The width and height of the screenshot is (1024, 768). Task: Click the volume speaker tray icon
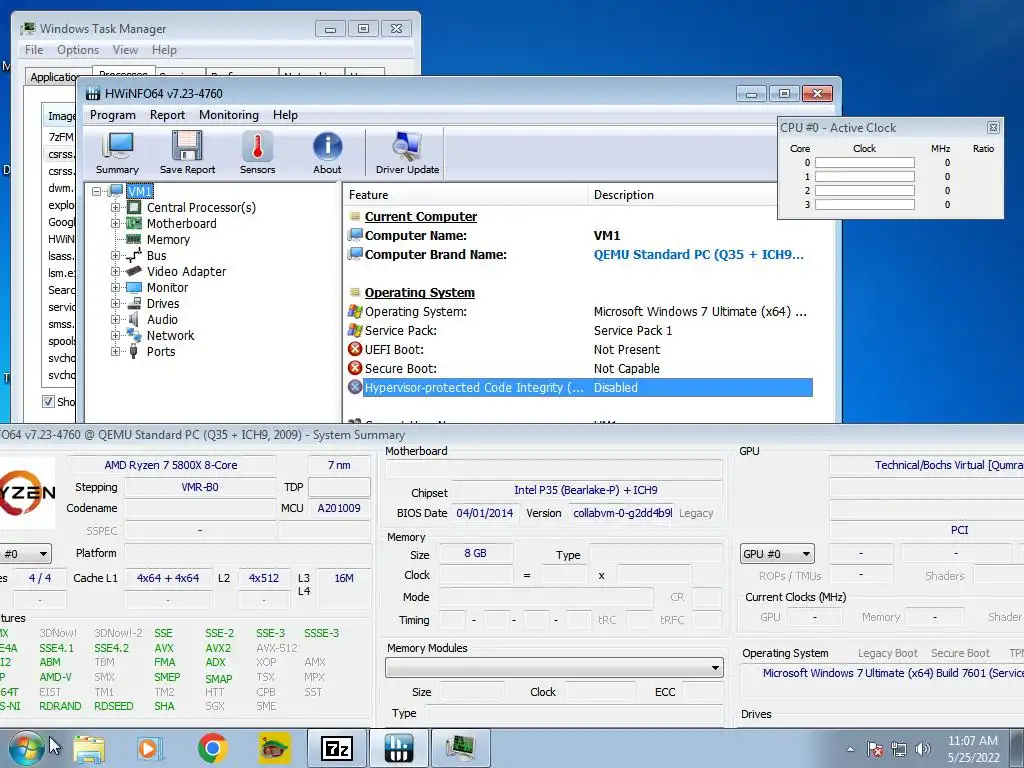(923, 749)
